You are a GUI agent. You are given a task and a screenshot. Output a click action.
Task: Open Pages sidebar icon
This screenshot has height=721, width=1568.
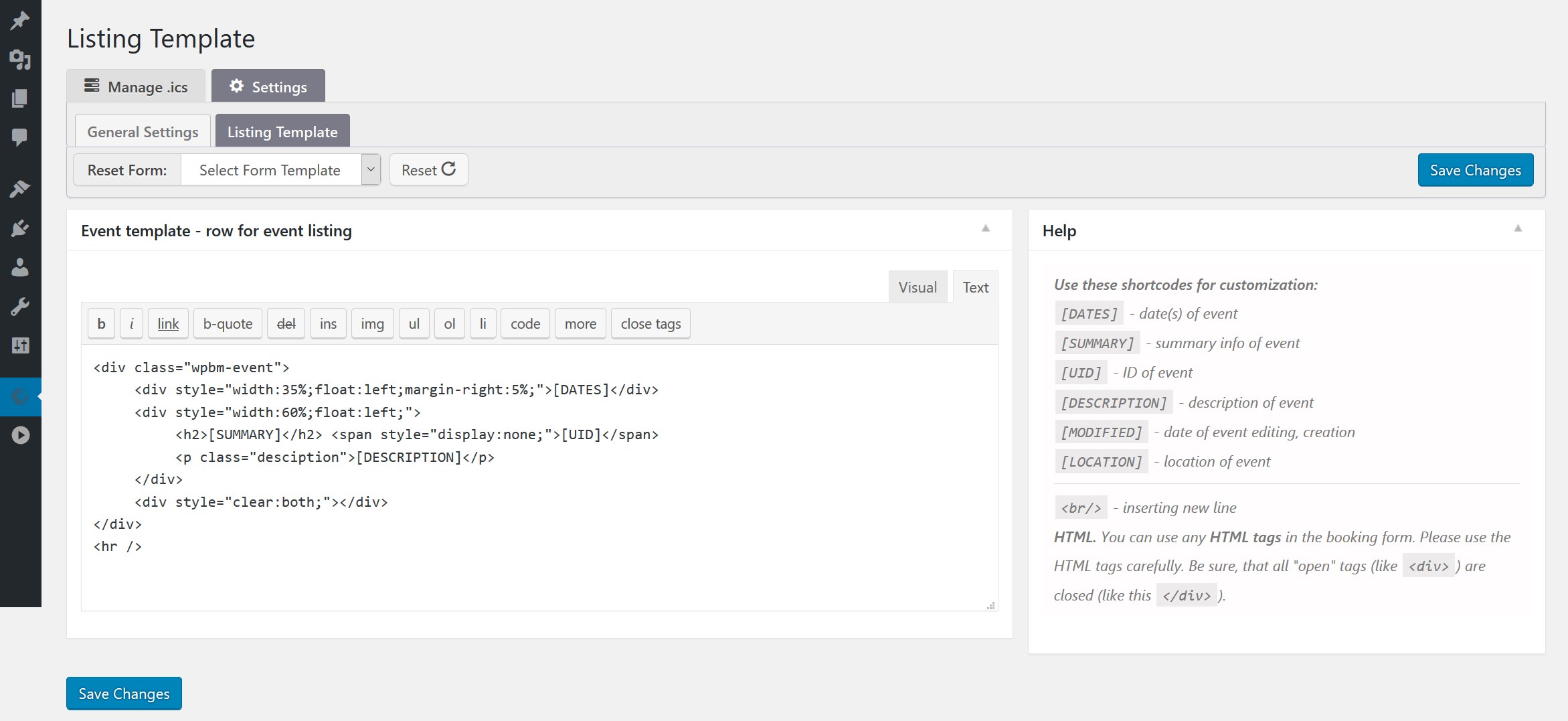click(x=20, y=98)
